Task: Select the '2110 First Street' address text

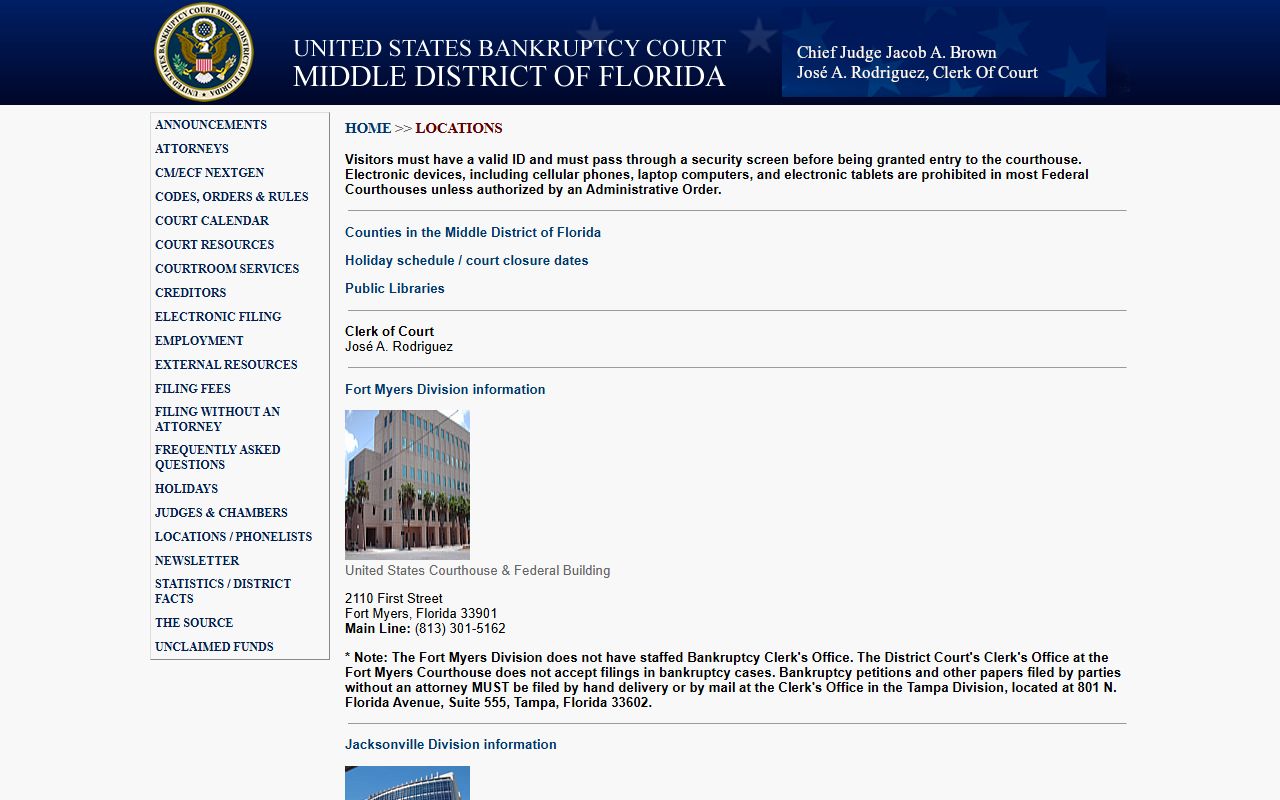Action: [394, 599]
